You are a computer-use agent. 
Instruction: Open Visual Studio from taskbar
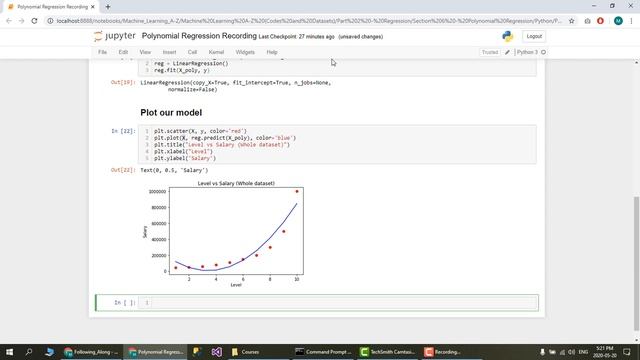pyautogui.click(x=217, y=352)
